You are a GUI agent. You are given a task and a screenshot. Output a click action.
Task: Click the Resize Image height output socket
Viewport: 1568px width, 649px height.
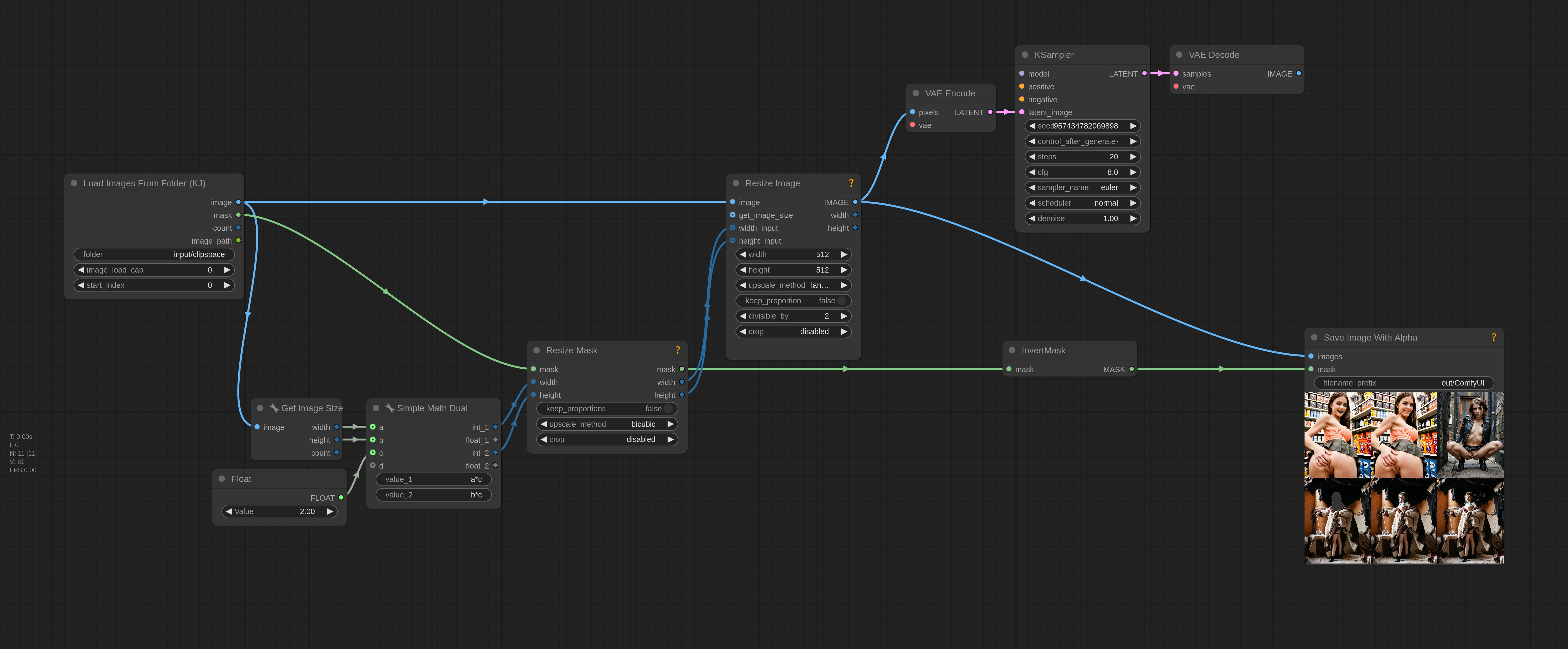[x=855, y=228]
